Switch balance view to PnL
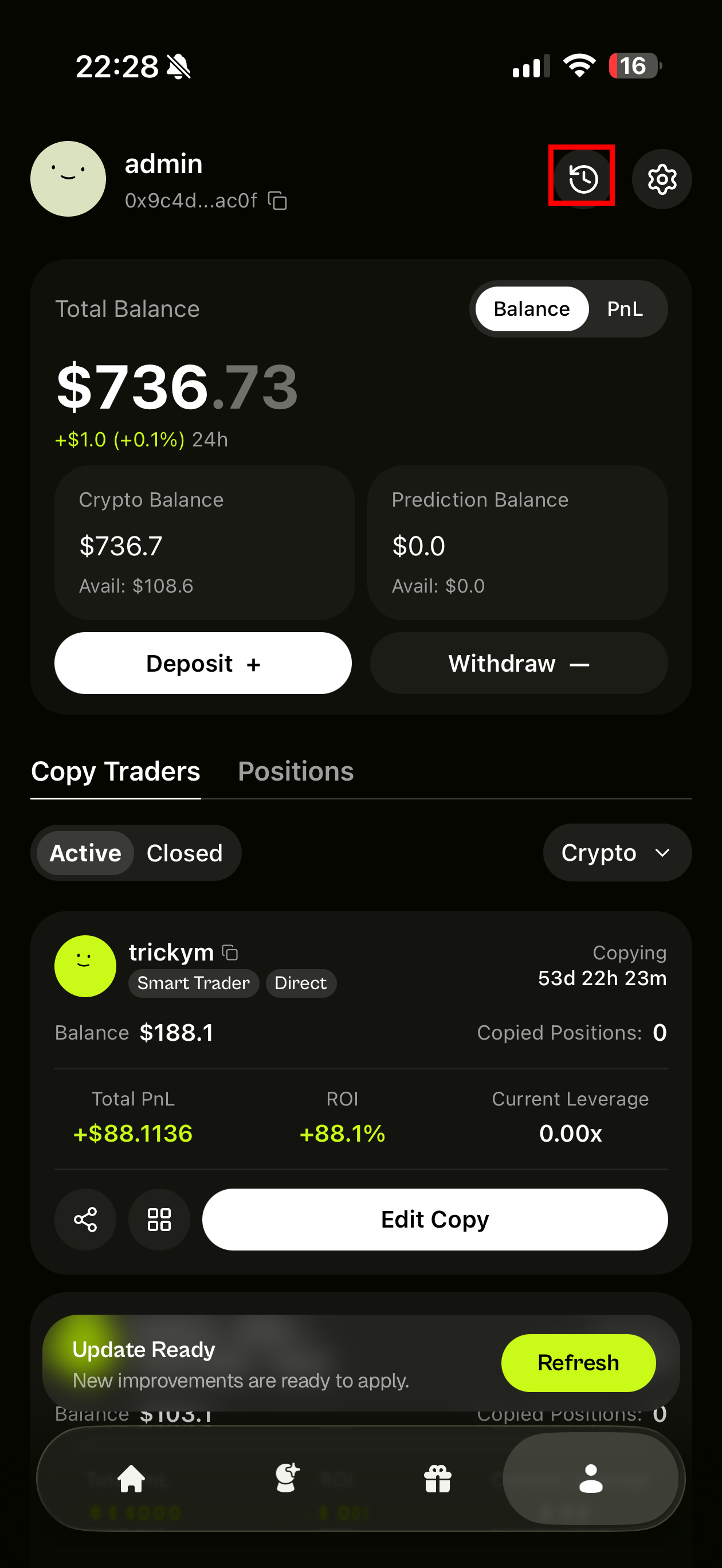722x1568 pixels. point(625,308)
